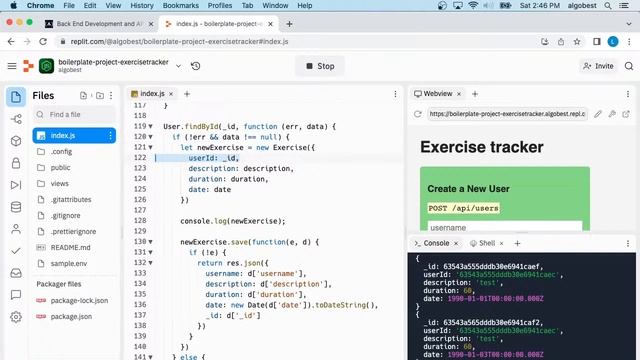This screenshot has height=360, width=640.
Task: Open the Authentication person icon
Action: click(16, 229)
